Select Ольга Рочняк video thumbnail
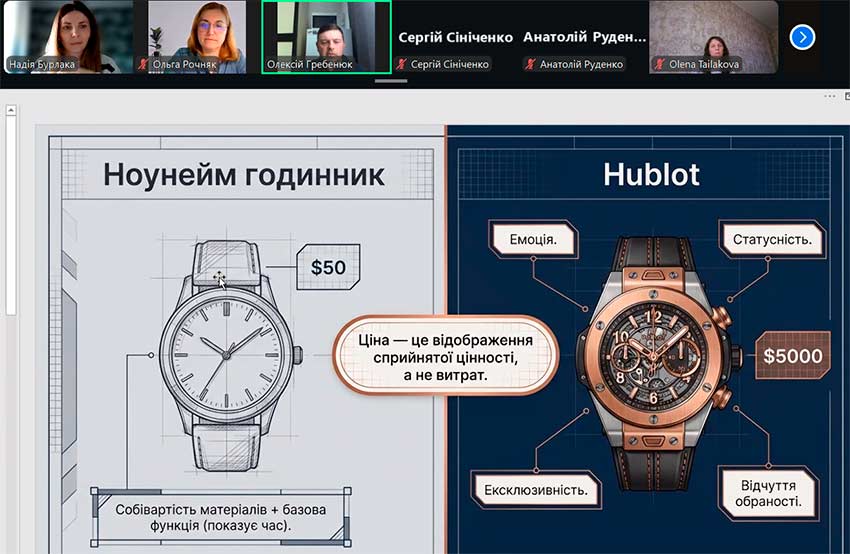This screenshot has height=554, width=850. 197,37
